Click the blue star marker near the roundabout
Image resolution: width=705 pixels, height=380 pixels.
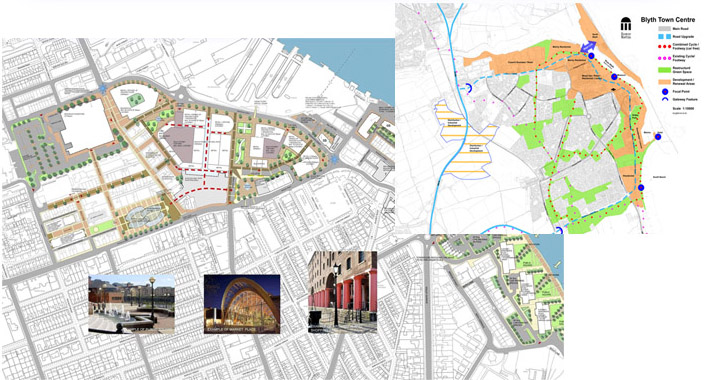coord(103,89)
